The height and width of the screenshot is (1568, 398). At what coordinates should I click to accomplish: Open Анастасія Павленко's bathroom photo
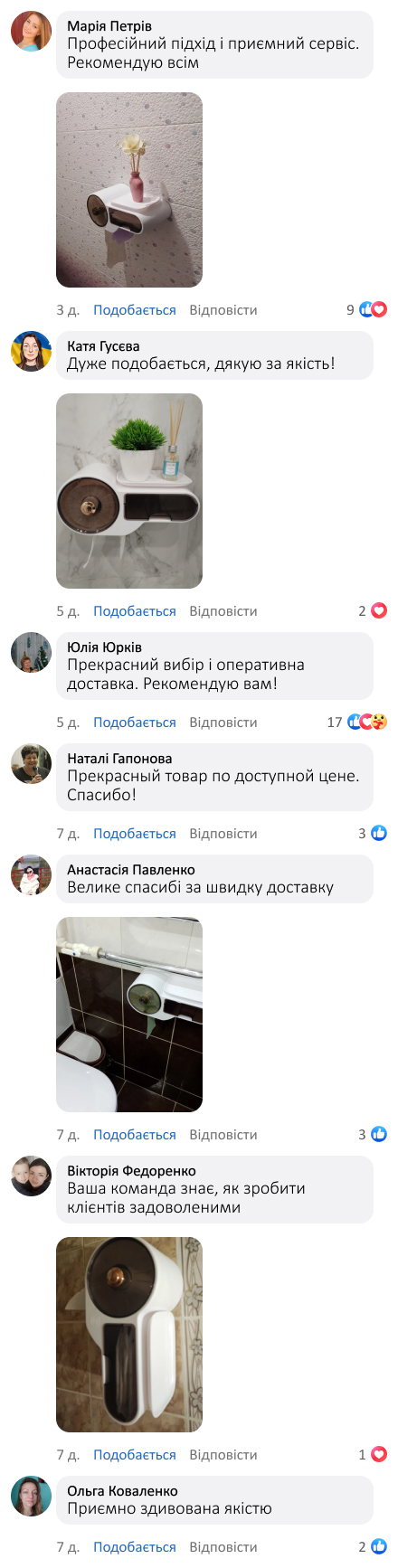tap(129, 1015)
